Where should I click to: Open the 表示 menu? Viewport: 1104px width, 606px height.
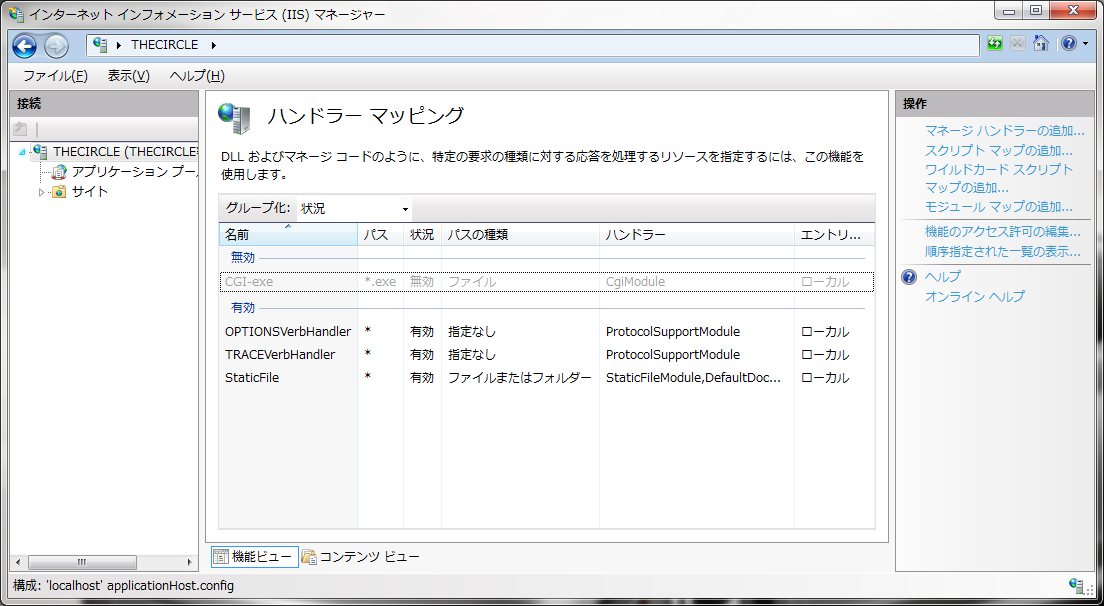pos(128,76)
